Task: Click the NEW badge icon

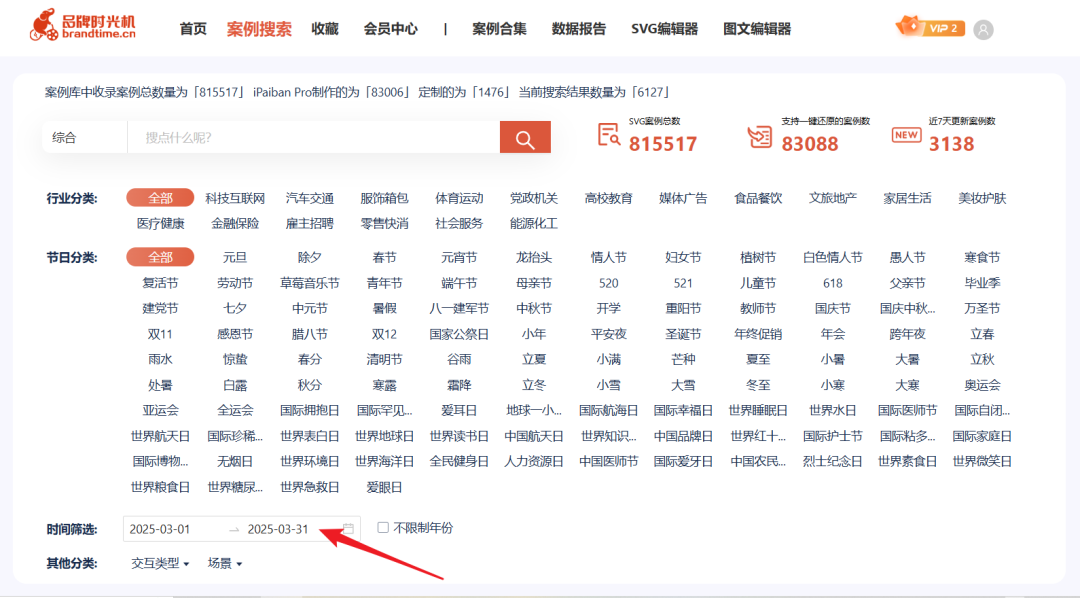Action: (905, 134)
